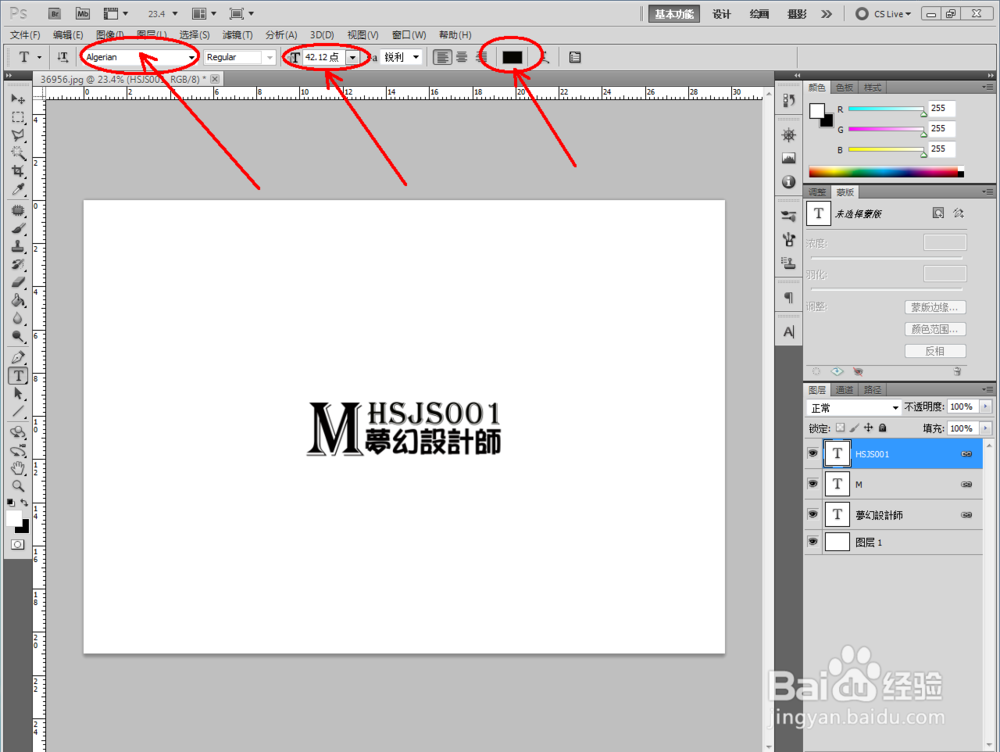Select the Brush tool

click(18, 228)
